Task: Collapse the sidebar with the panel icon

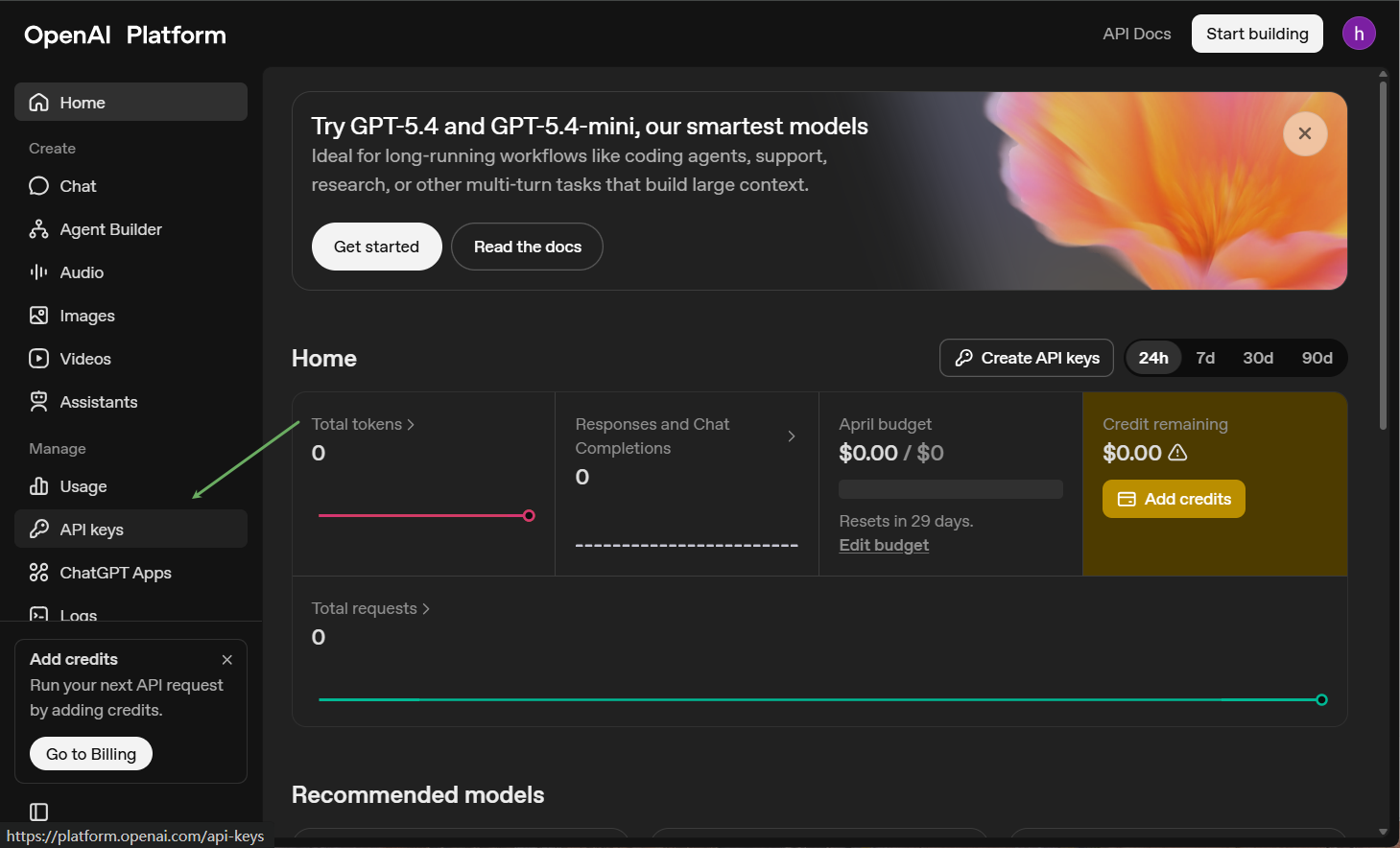Action: (x=38, y=813)
